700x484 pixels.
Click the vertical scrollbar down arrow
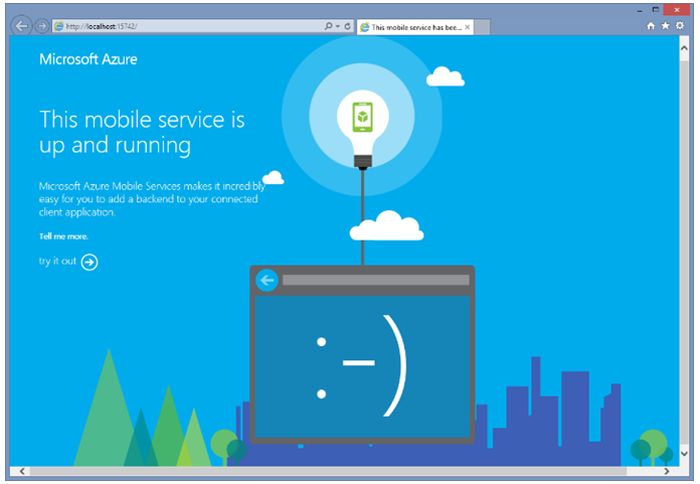[684, 454]
